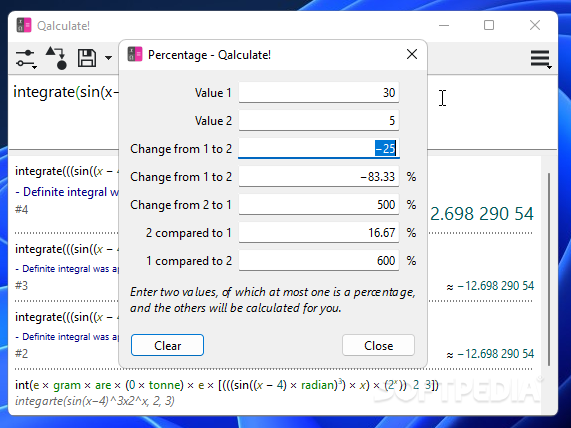Screen dimensions: 571x428
Task: Click the Value 1 field showing 30
Action: [x=319, y=93]
